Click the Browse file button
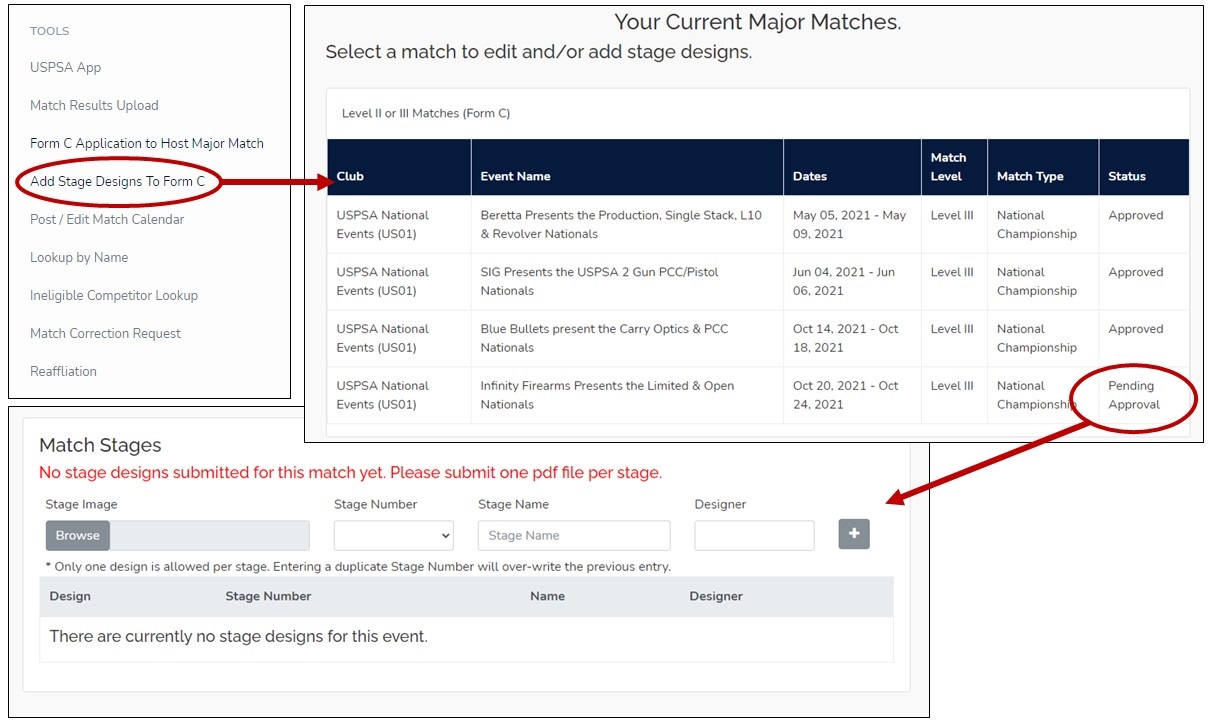This screenshot has height=720, width=1213. click(x=78, y=535)
